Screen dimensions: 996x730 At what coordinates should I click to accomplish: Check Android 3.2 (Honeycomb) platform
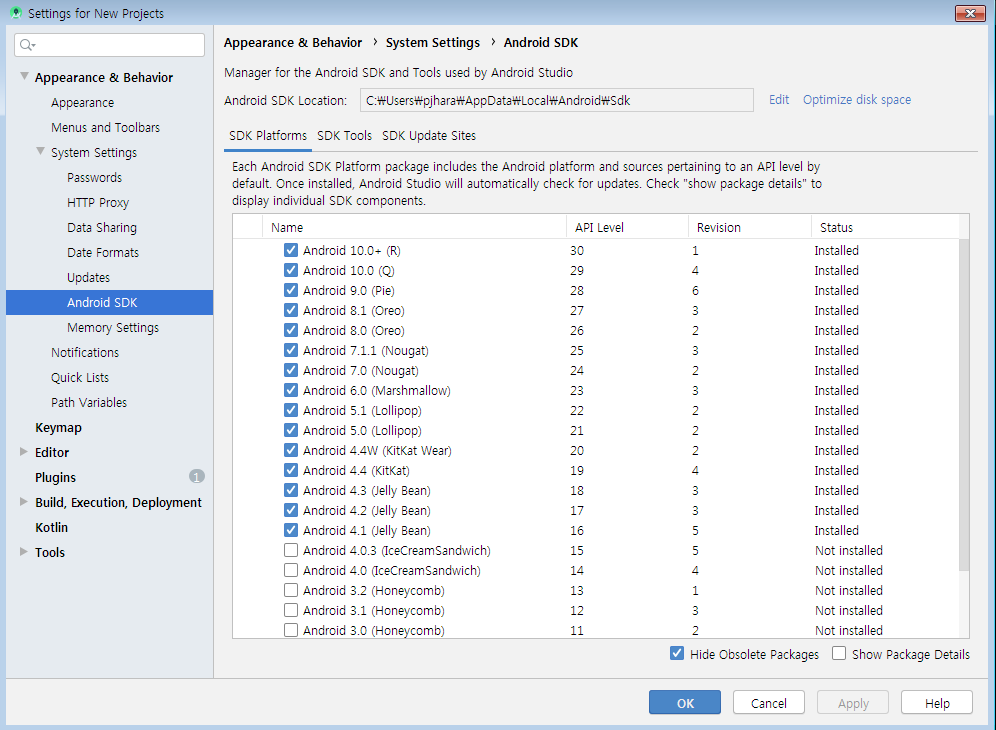291,590
